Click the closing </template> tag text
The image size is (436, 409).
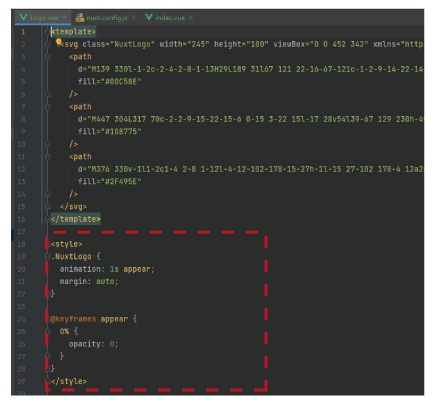click(x=76, y=219)
